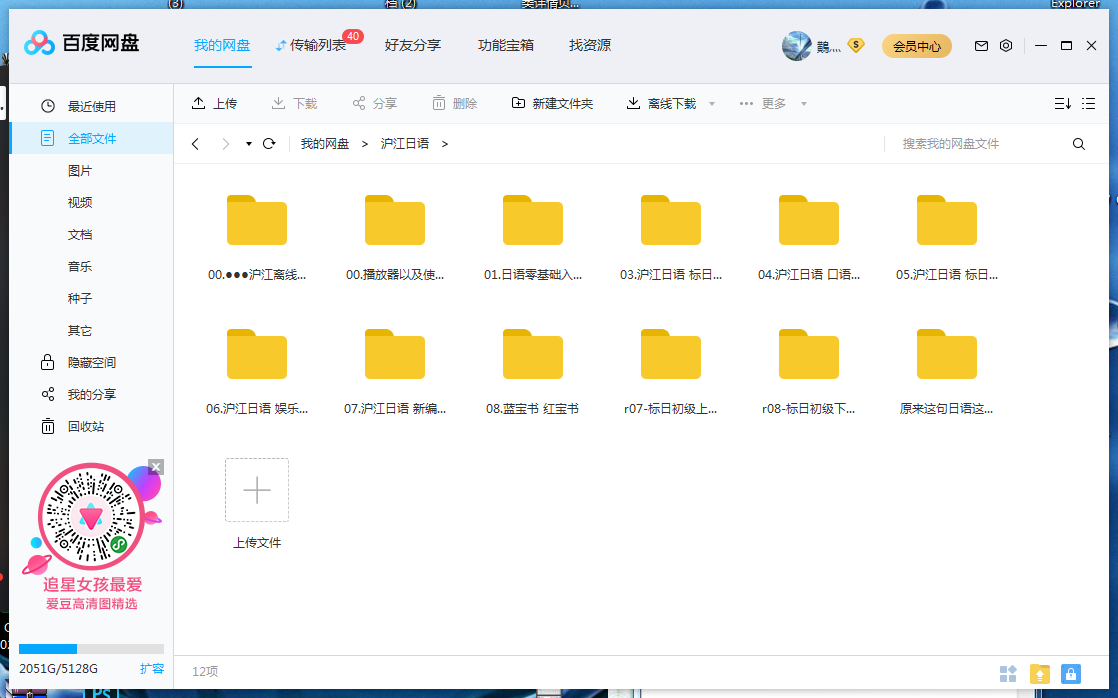Click the share toolbar button
This screenshot has width=1118, height=698.
pyautogui.click(x=374, y=103)
